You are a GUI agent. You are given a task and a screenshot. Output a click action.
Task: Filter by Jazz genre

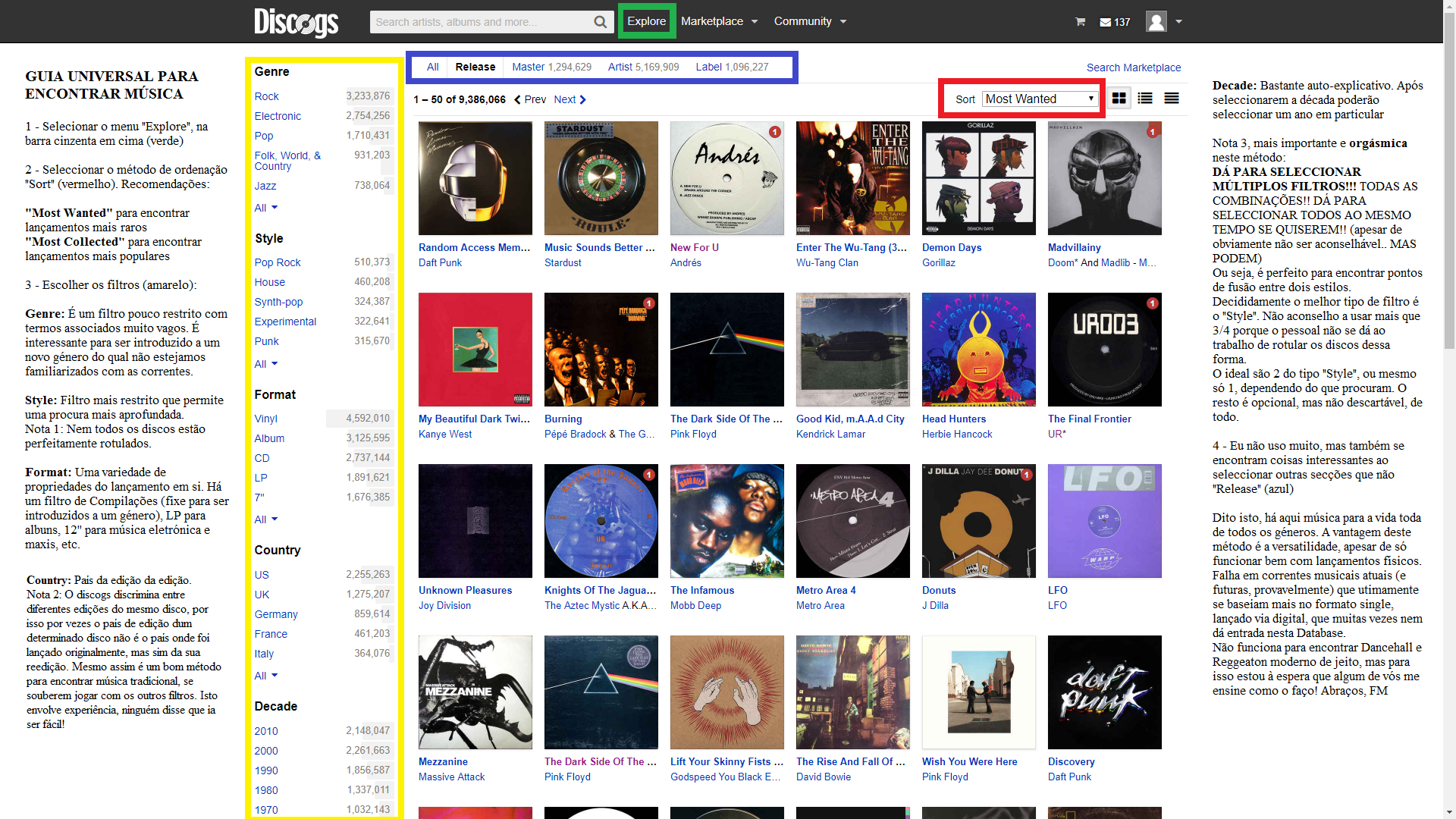click(x=265, y=186)
